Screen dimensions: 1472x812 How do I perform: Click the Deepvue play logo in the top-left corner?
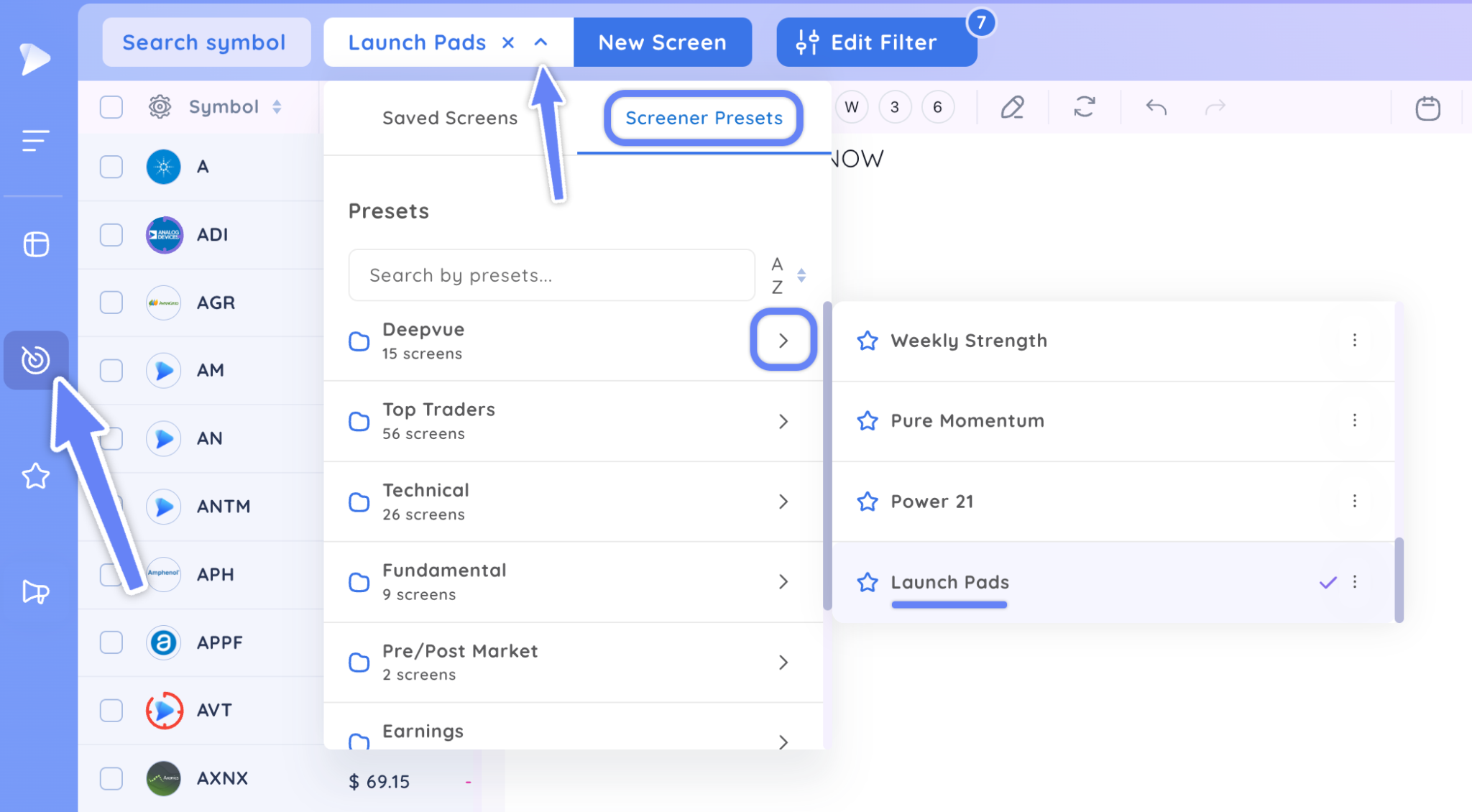pos(34,59)
